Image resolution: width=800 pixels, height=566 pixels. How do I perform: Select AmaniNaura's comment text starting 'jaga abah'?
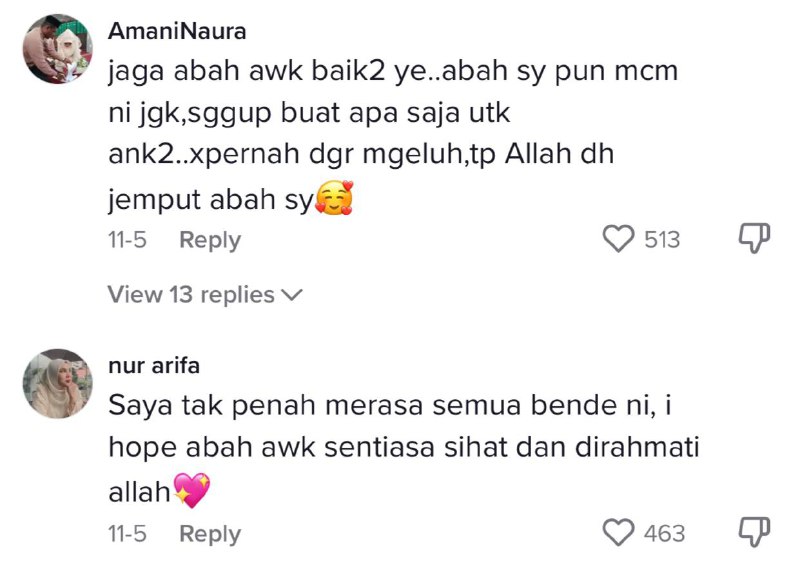tap(393, 135)
